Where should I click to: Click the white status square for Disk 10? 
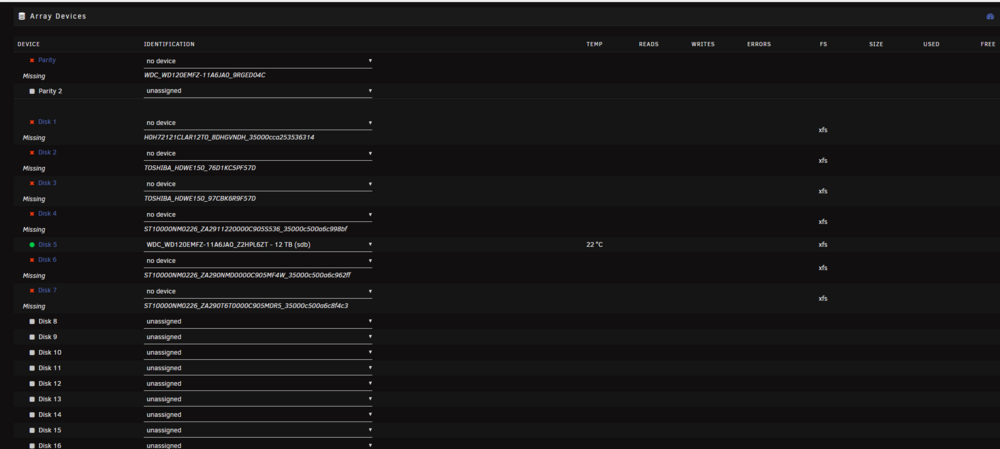coord(32,353)
